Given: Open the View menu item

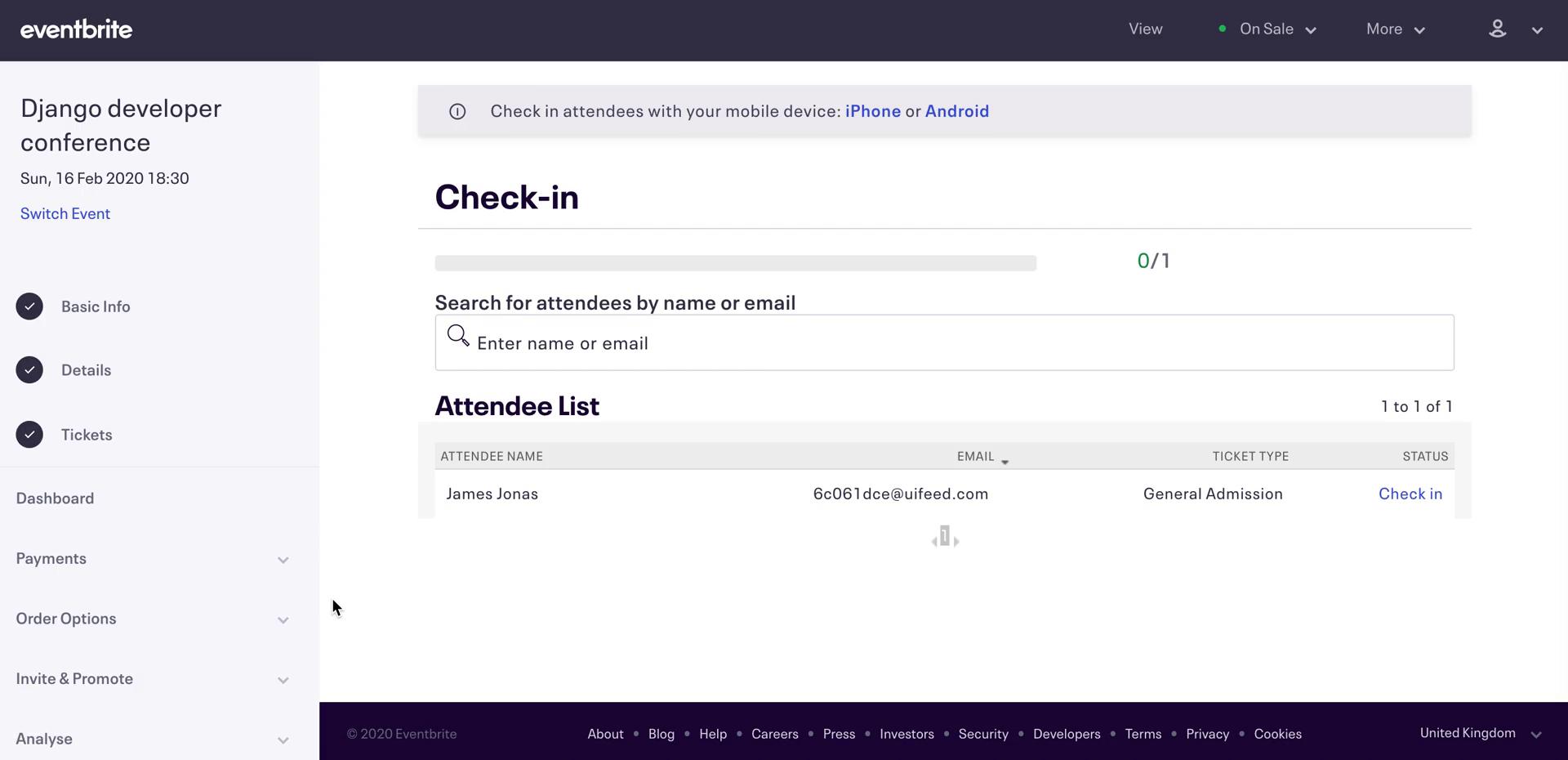Looking at the screenshot, I should 1146,29.
